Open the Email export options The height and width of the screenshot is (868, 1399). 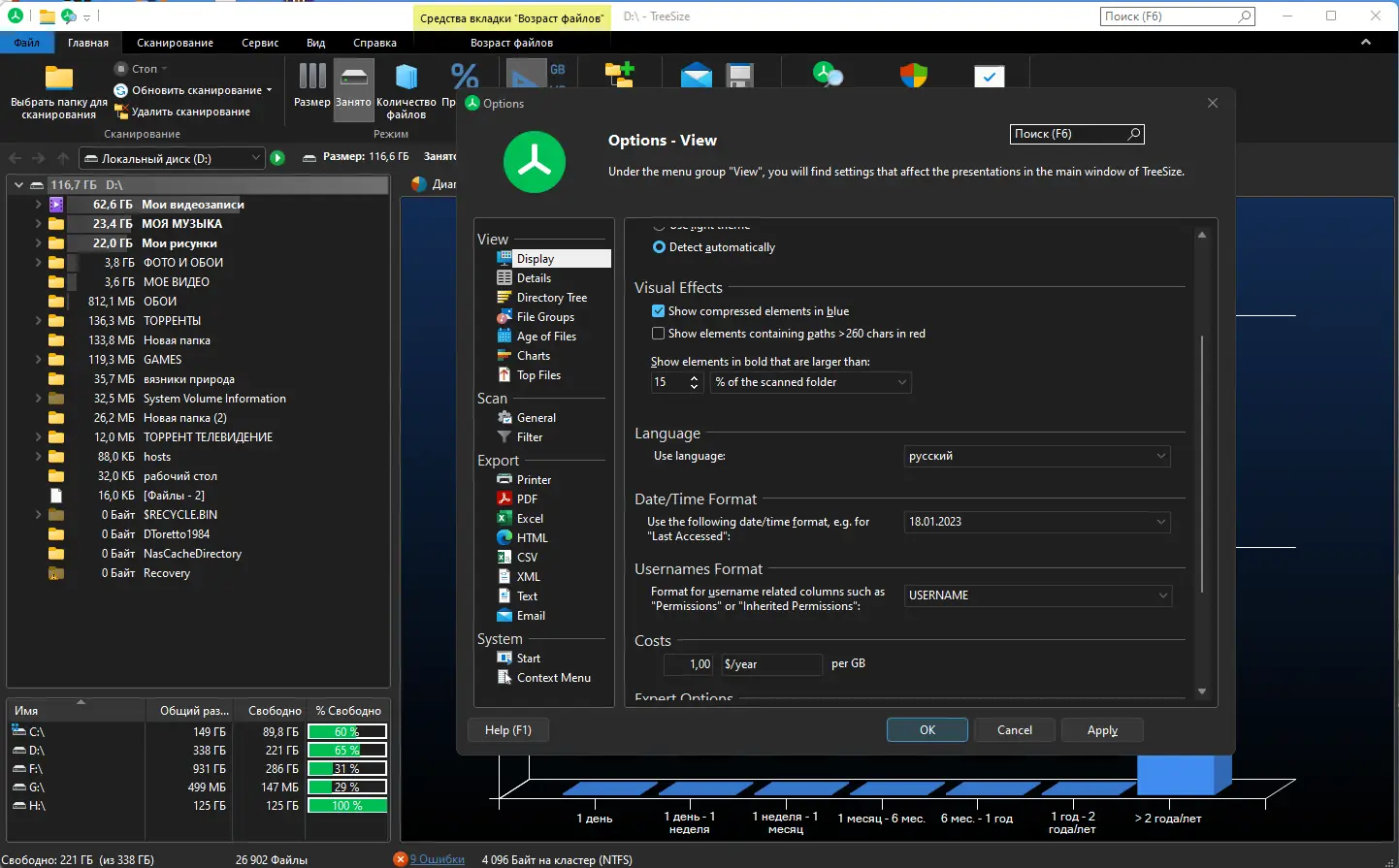[531, 616]
